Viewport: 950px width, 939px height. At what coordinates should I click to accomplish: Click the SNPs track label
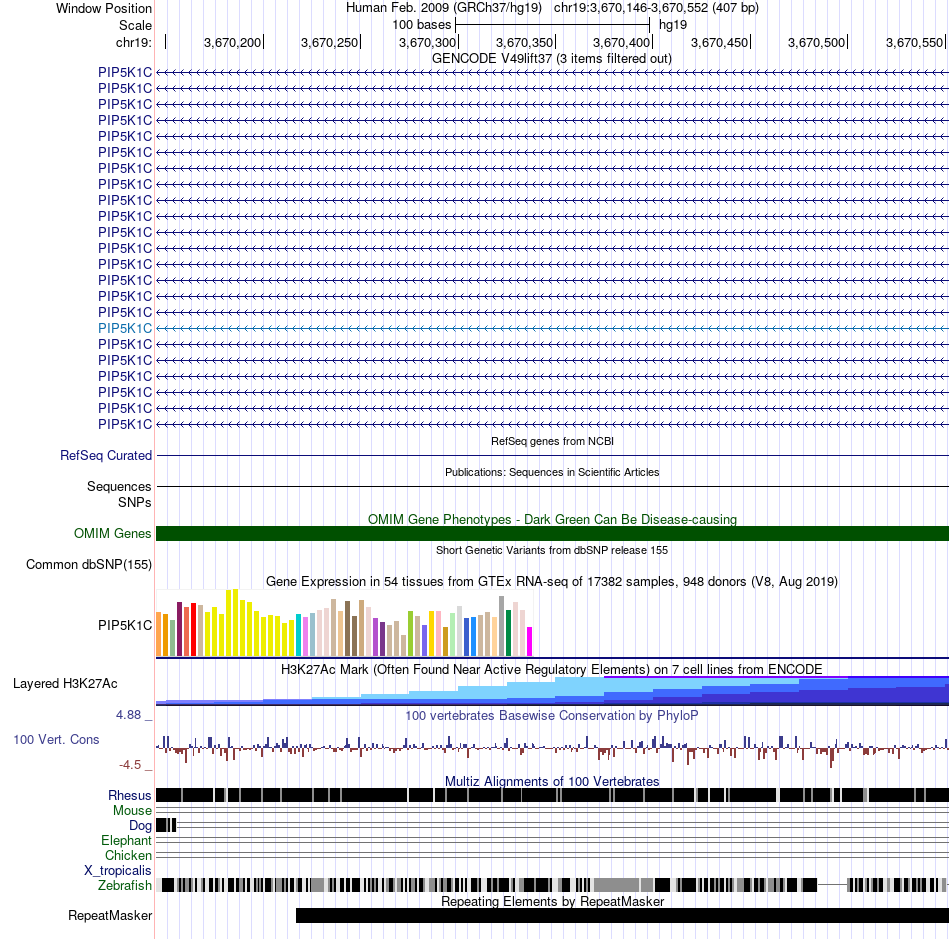coord(135,502)
